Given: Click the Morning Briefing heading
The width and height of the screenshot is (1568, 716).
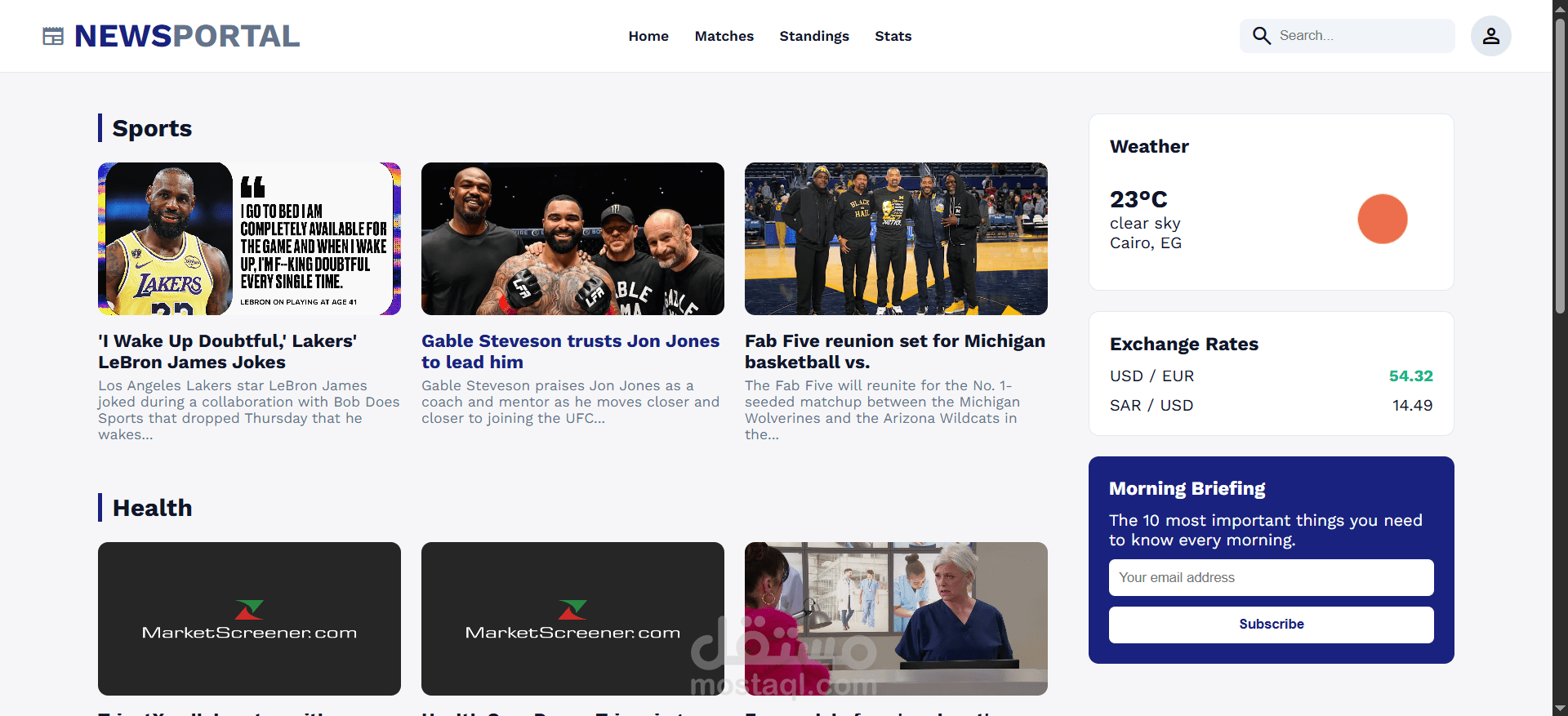Looking at the screenshot, I should click(1187, 488).
